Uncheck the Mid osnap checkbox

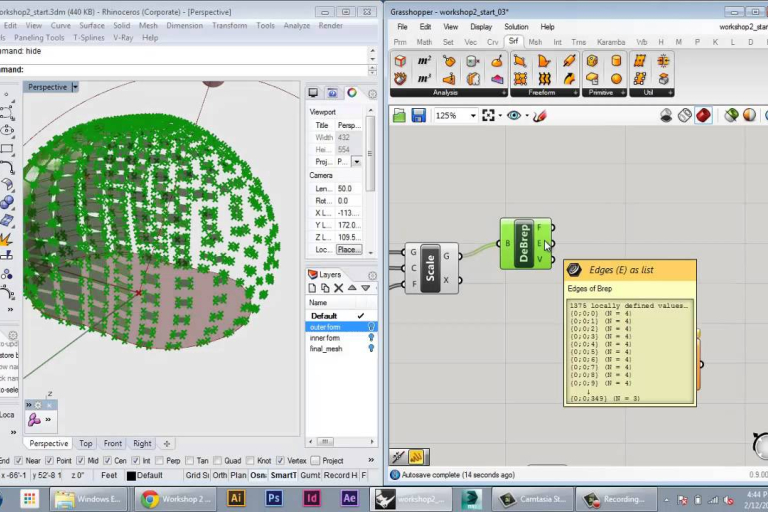coord(80,461)
